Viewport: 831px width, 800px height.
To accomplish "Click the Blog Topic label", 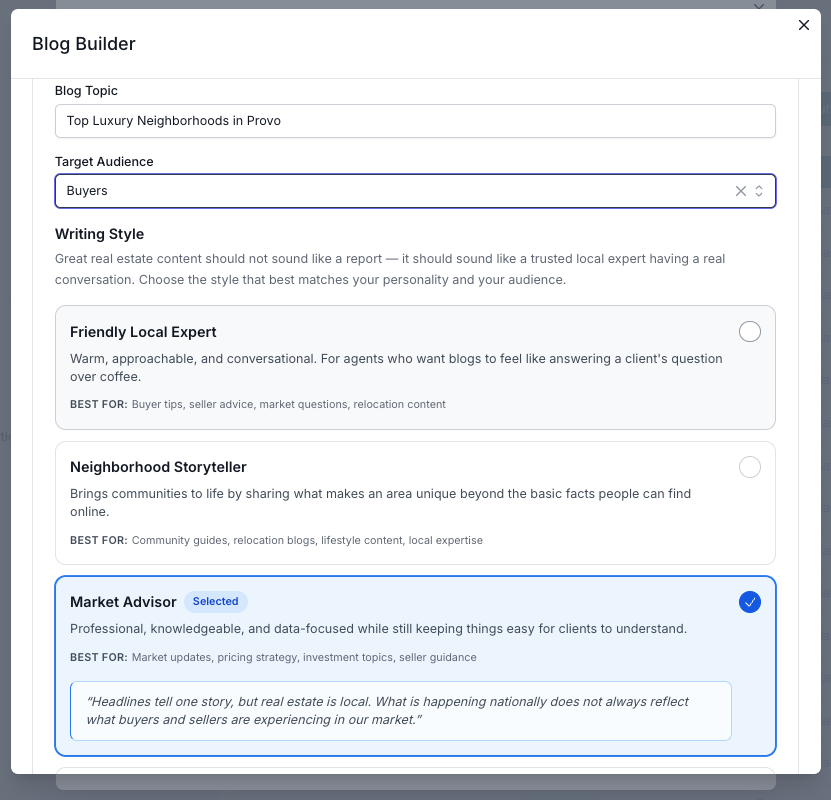I will [x=86, y=91].
